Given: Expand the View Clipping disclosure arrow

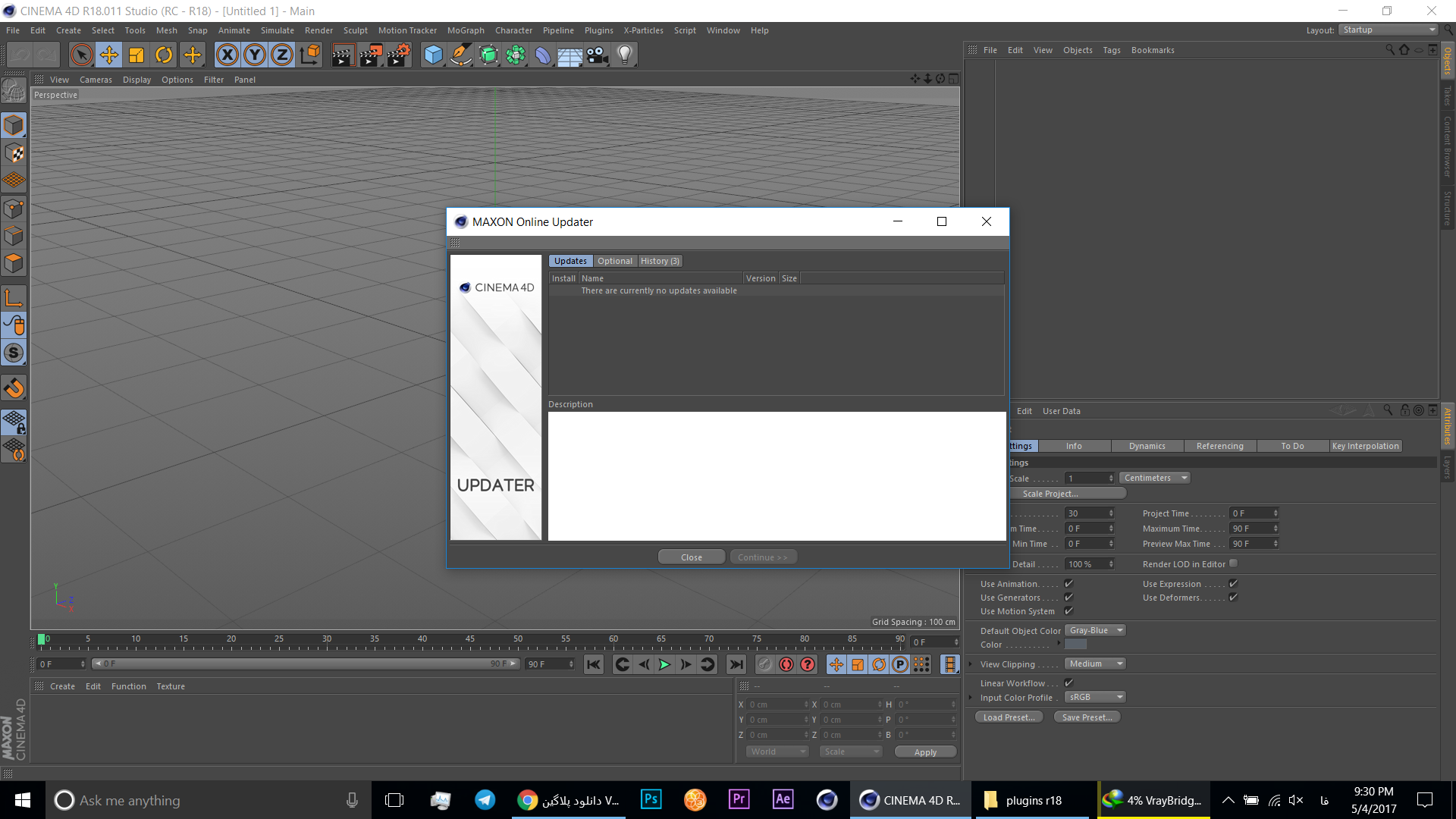Looking at the screenshot, I should point(970,664).
